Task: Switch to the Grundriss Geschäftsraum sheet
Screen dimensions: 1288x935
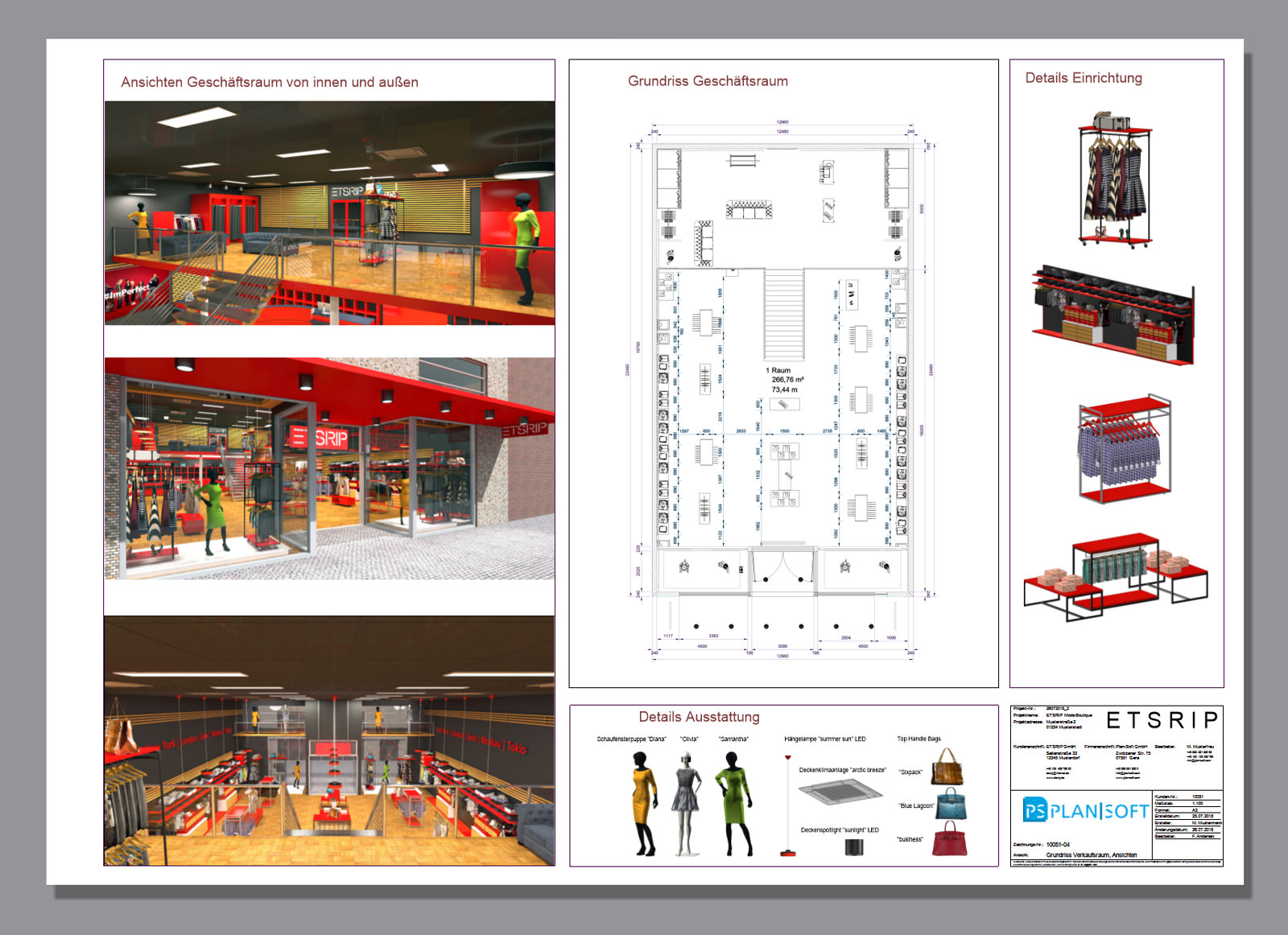Action: pyautogui.click(x=708, y=80)
